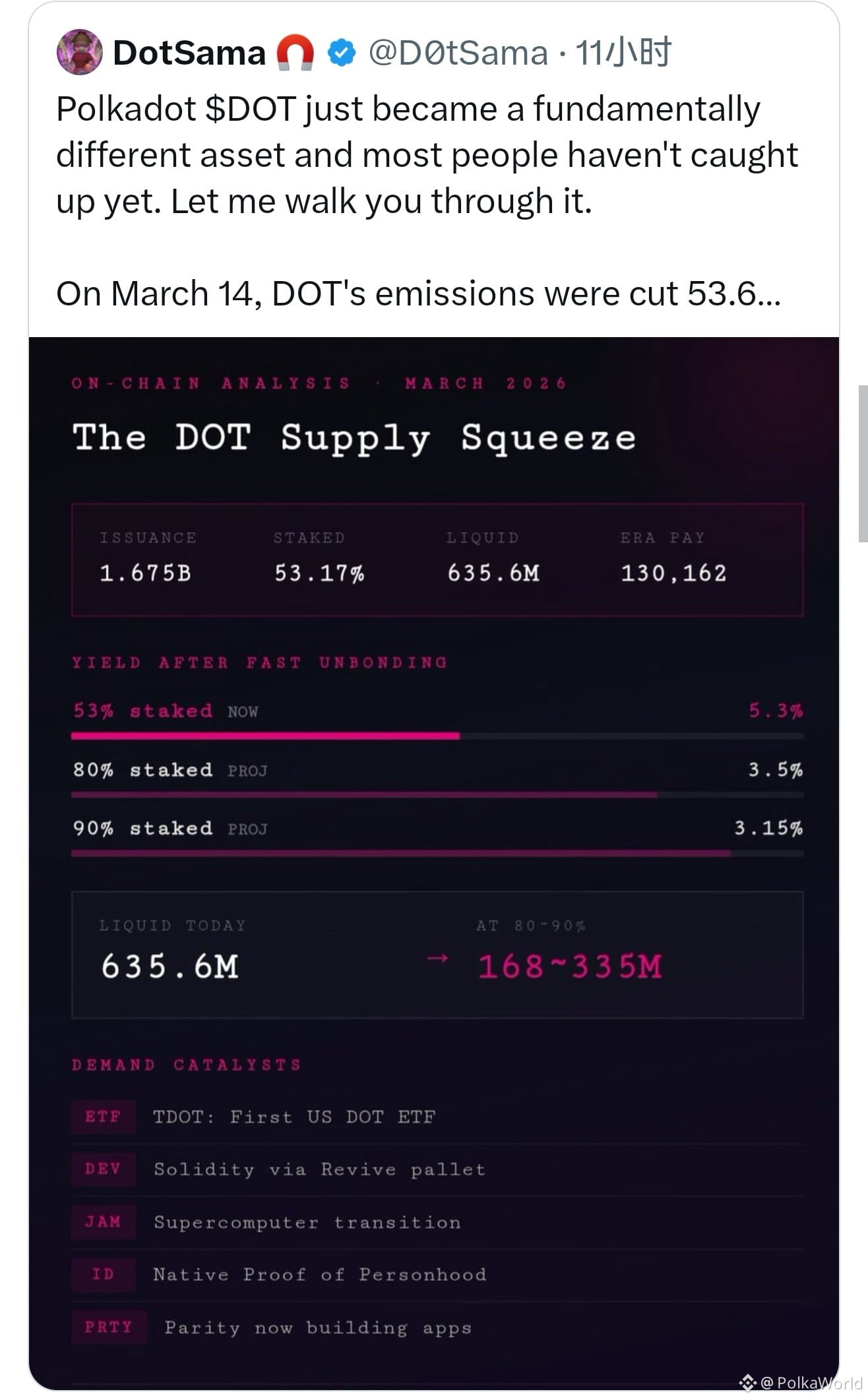868x1400 pixels.
Task: Click the 80% staked PROJ bar
Action: coord(437,794)
